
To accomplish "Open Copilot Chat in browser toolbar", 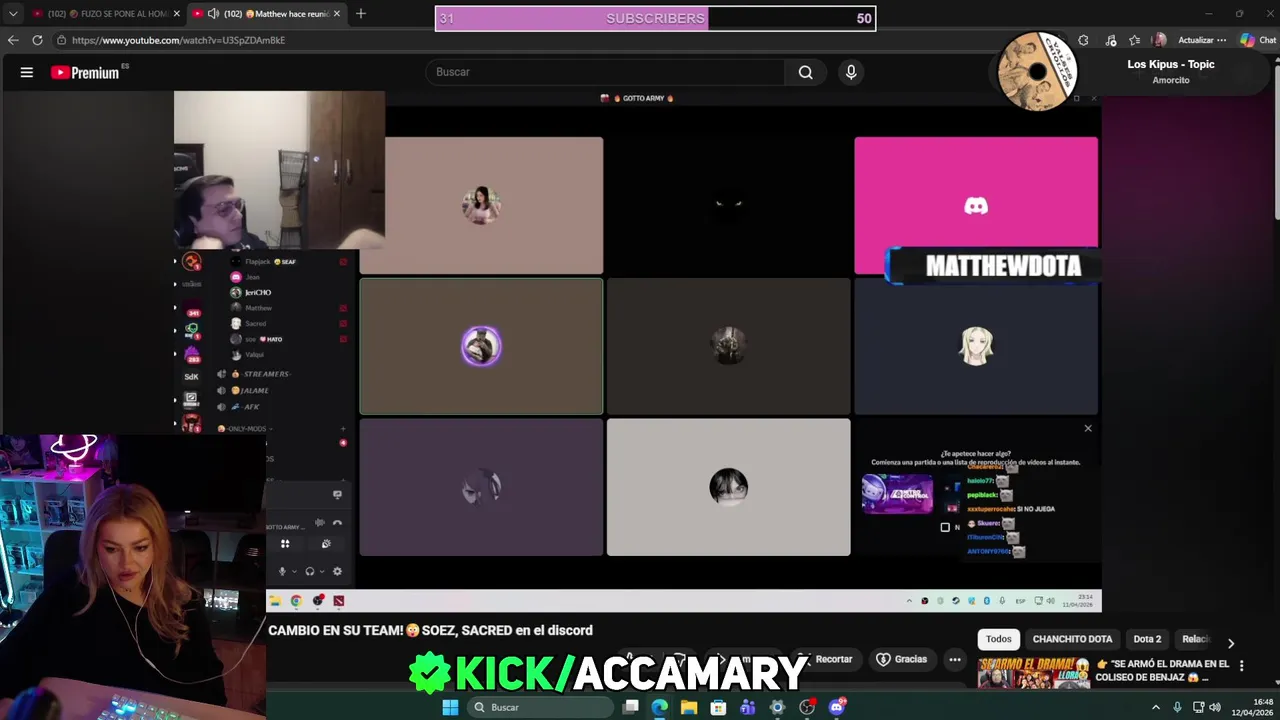I will click(1258, 40).
